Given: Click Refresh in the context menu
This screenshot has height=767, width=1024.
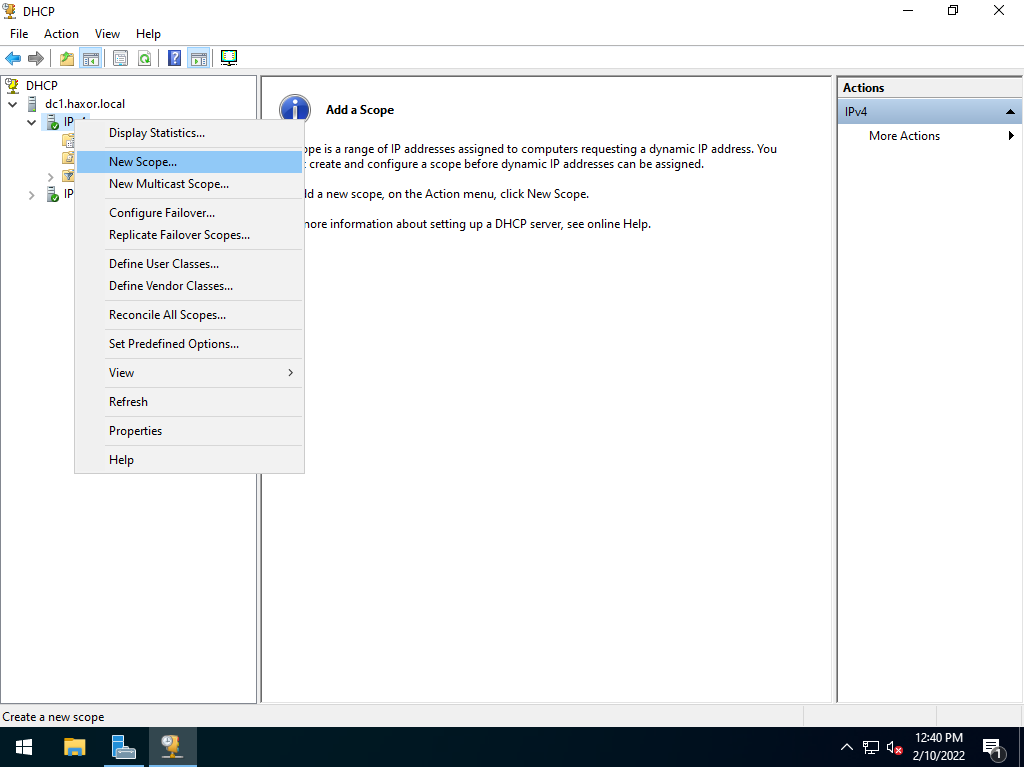Looking at the screenshot, I should pos(189,402).
